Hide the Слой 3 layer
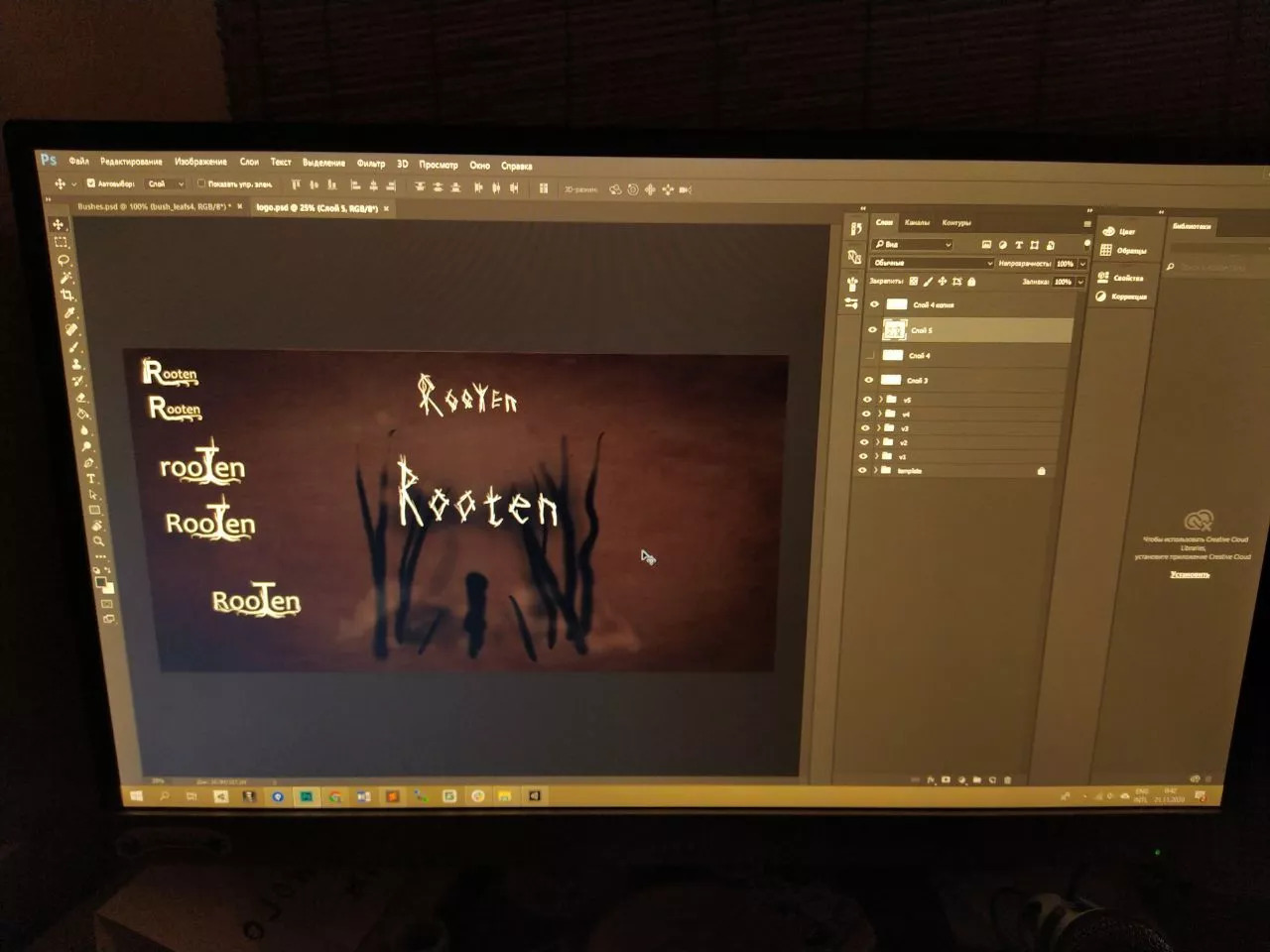The height and width of the screenshot is (952, 1270). click(869, 380)
